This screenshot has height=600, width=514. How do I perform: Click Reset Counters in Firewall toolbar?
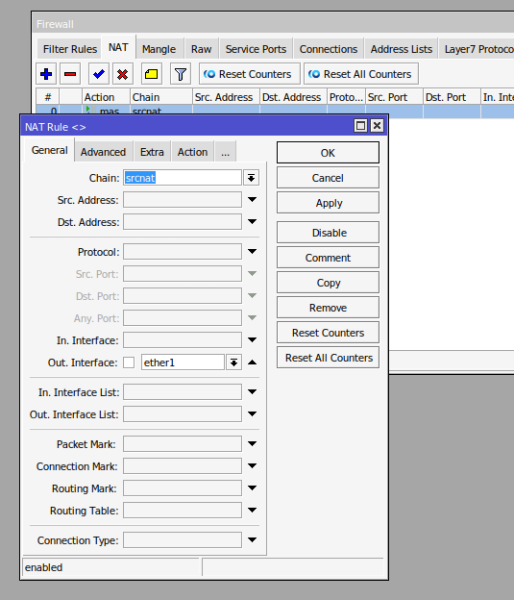point(250,74)
